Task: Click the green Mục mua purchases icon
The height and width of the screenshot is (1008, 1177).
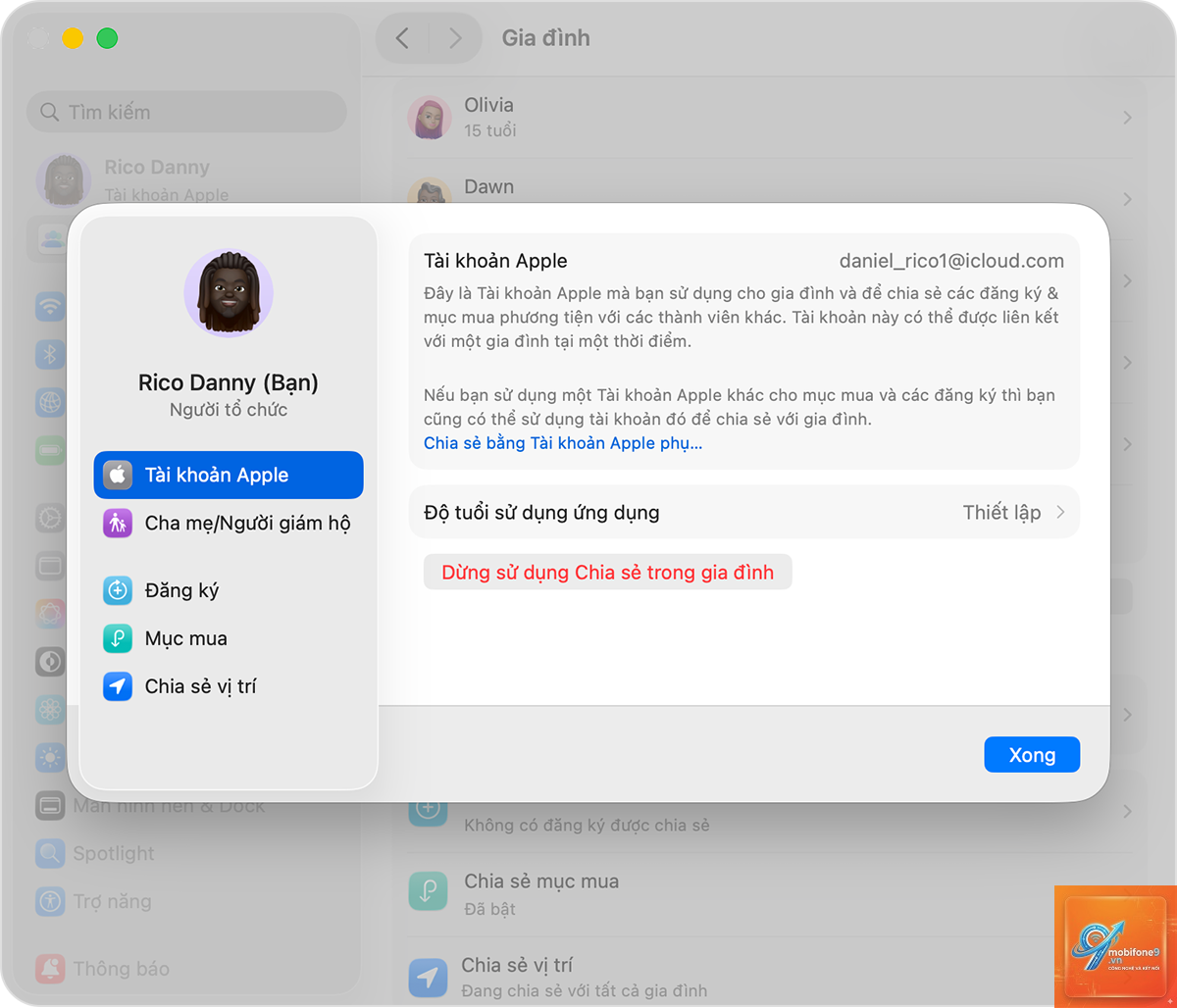Action: click(118, 638)
